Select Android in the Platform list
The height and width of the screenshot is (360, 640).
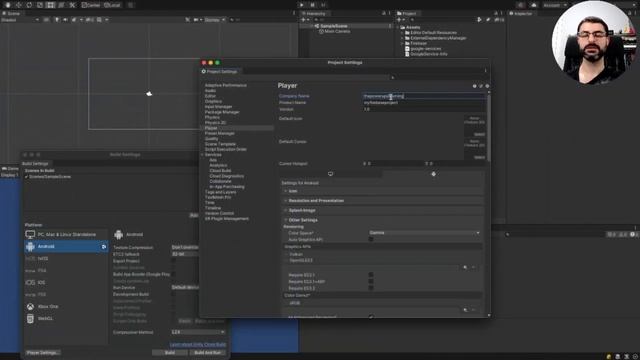(x=66, y=247)
